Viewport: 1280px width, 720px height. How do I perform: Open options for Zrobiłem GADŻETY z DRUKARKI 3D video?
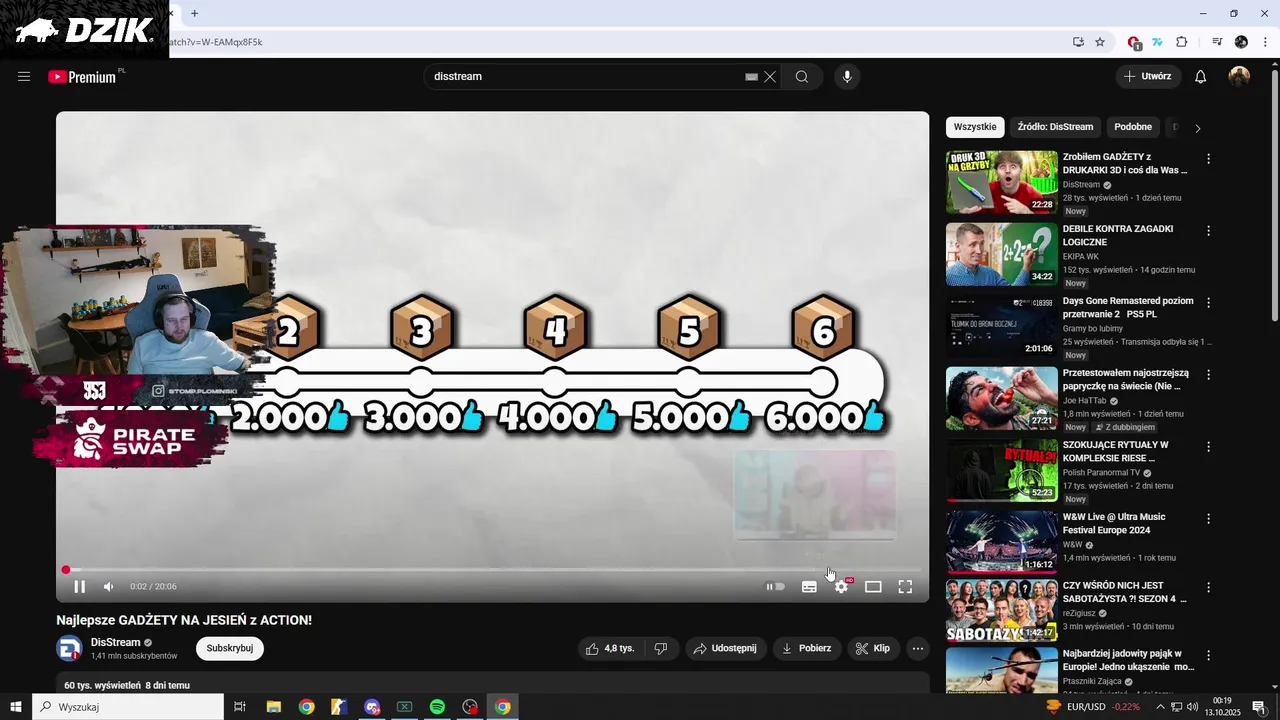coord(1208,159)
